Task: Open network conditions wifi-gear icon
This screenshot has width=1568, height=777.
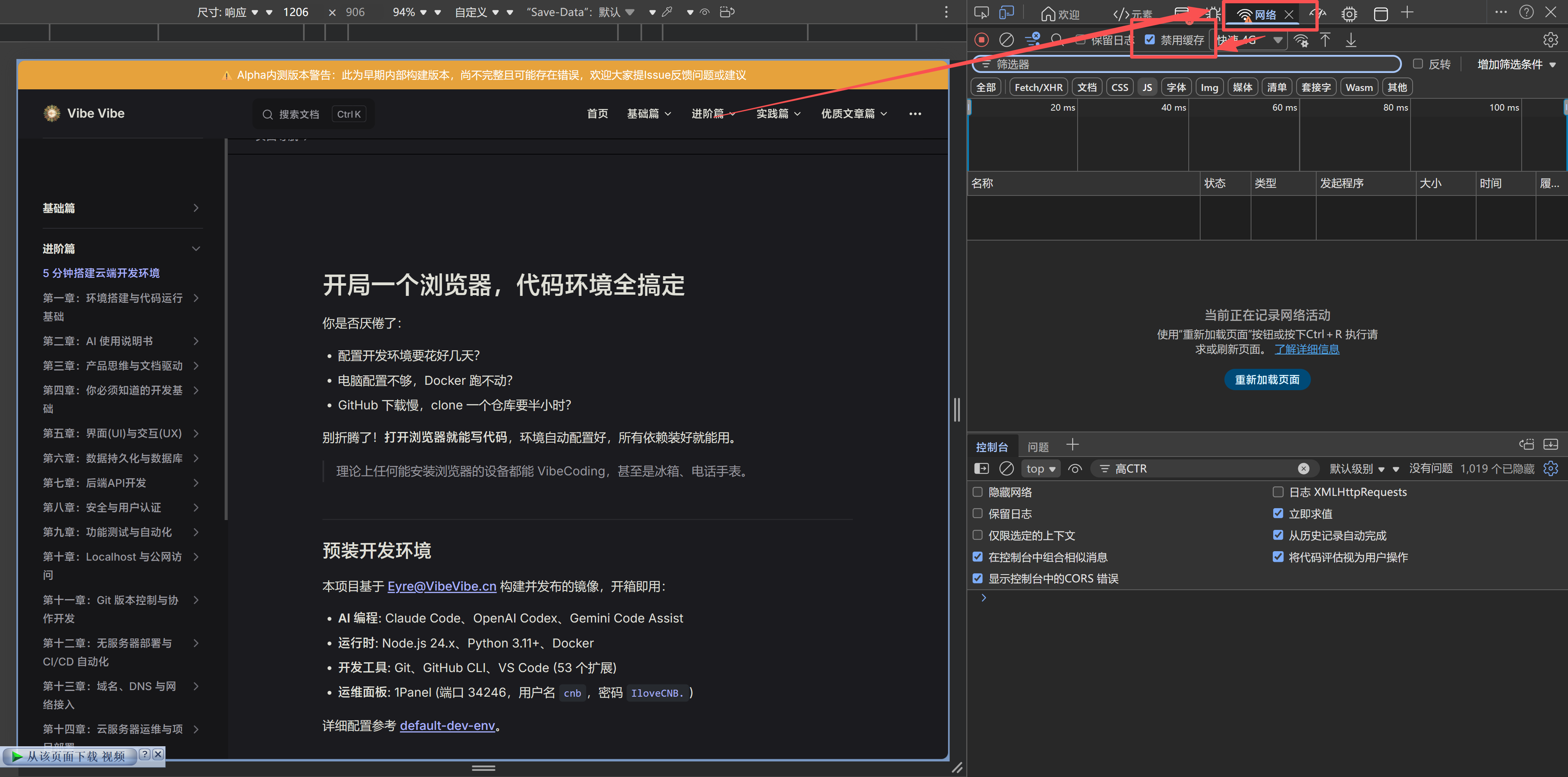Action: [1301, 41]
